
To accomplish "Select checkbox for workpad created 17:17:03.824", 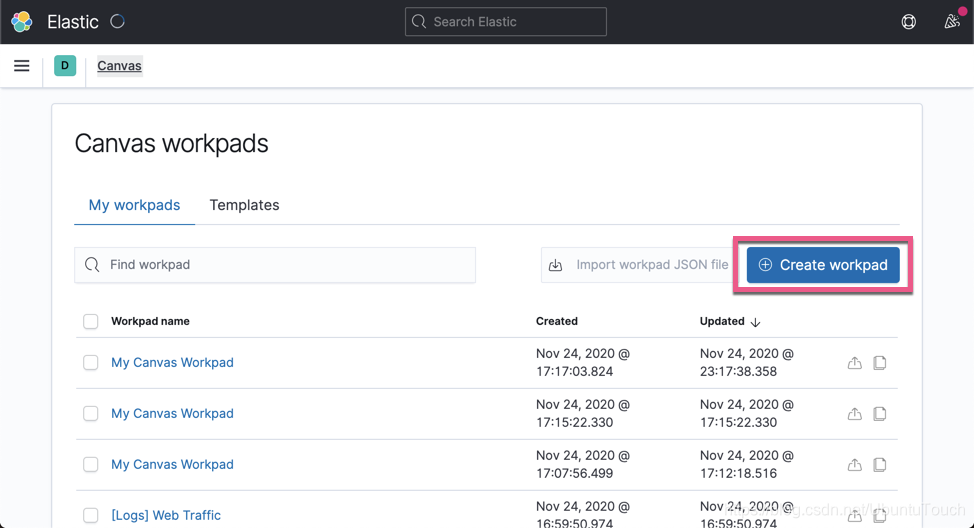I will (91, 362).
